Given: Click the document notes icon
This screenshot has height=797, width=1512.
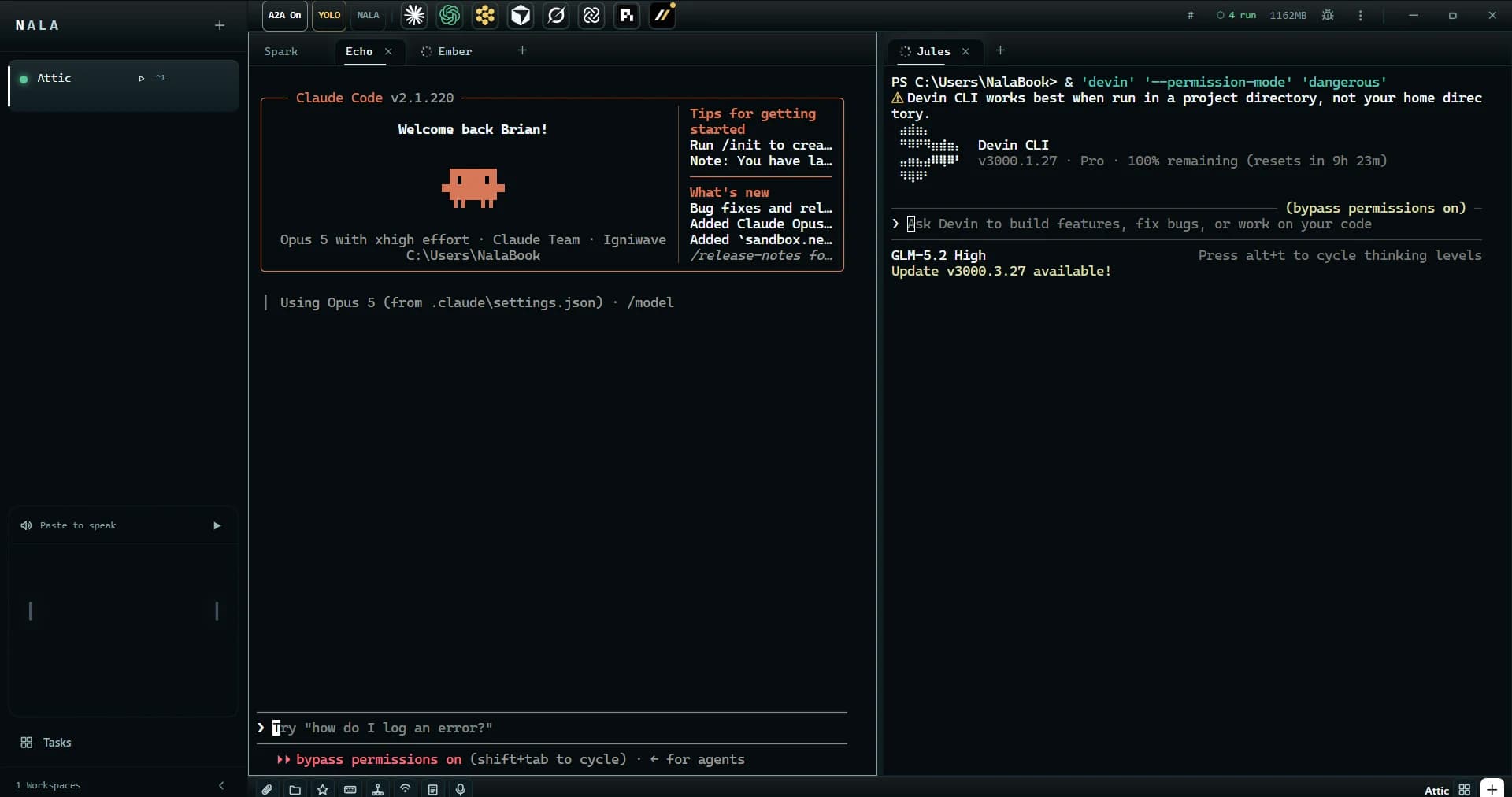Looking at the screenshot, I should [432, 789].
